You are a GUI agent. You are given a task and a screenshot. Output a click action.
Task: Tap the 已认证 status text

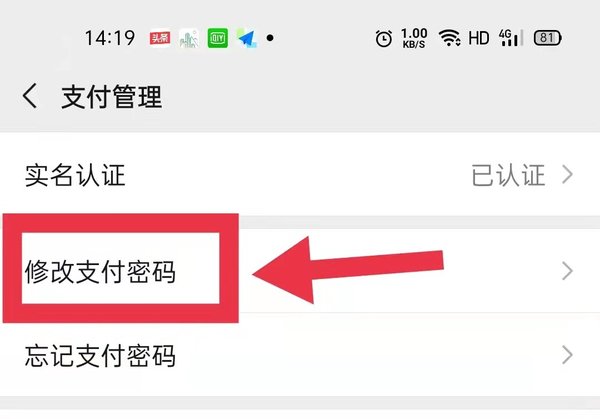pyautogui.click(x=508, y=175)
